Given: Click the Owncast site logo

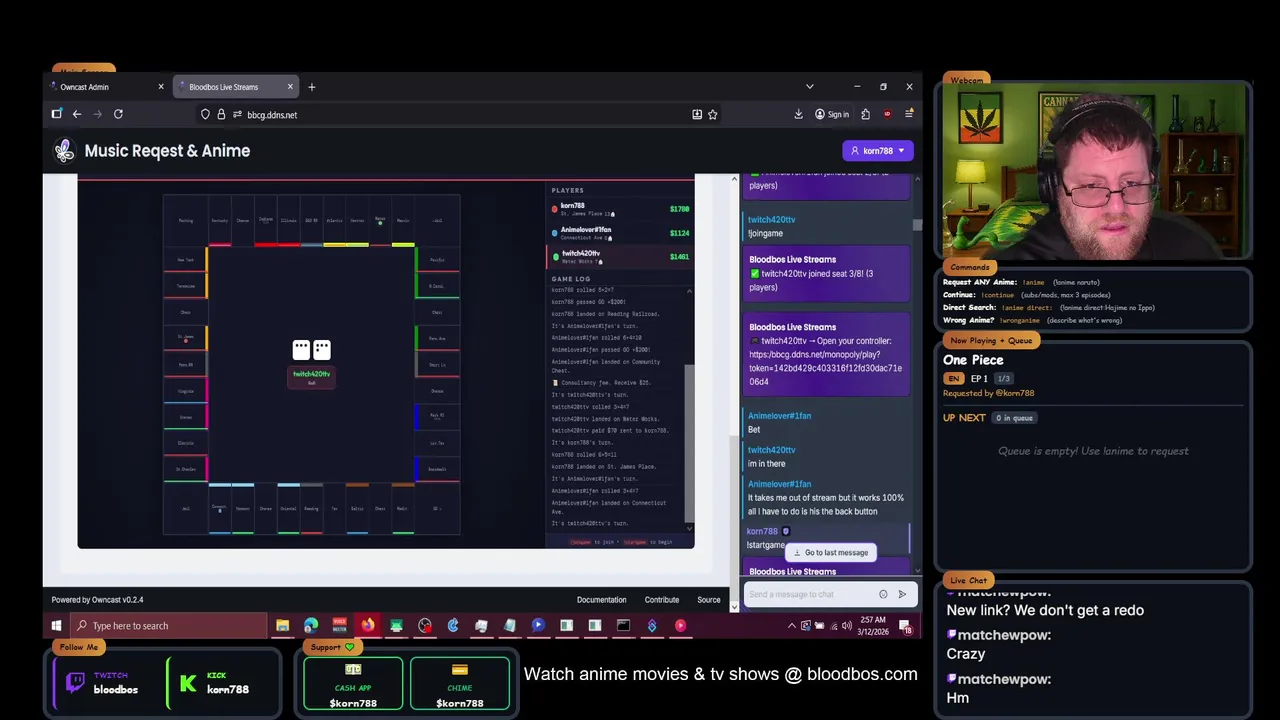Looking at the screenshot, I should [65, 151].
